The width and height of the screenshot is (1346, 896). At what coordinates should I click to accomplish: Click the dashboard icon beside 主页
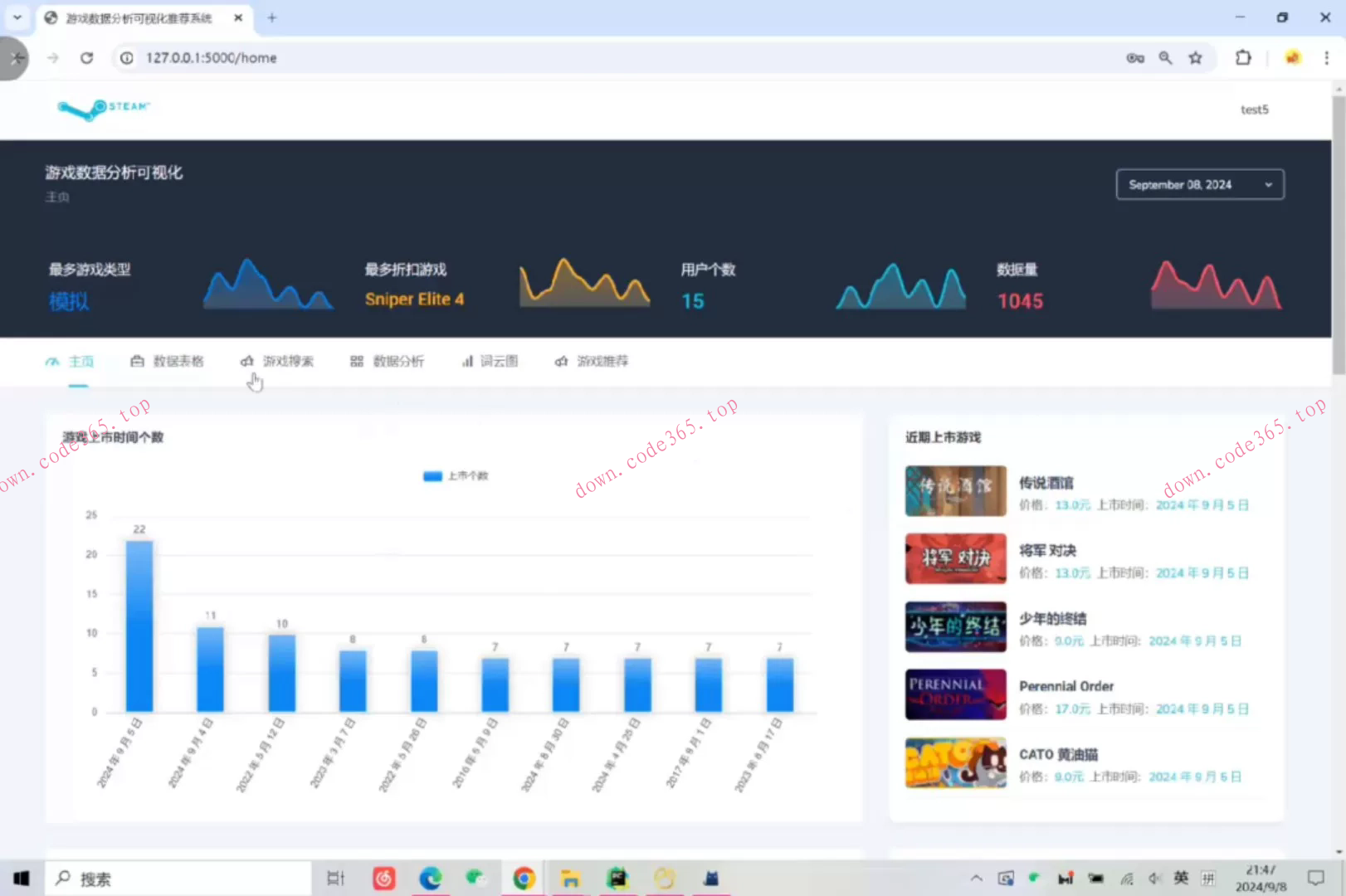[52, 362]
